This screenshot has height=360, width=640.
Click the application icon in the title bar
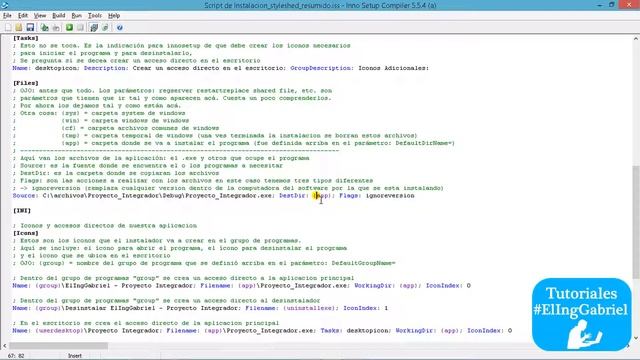coord(5,5)
